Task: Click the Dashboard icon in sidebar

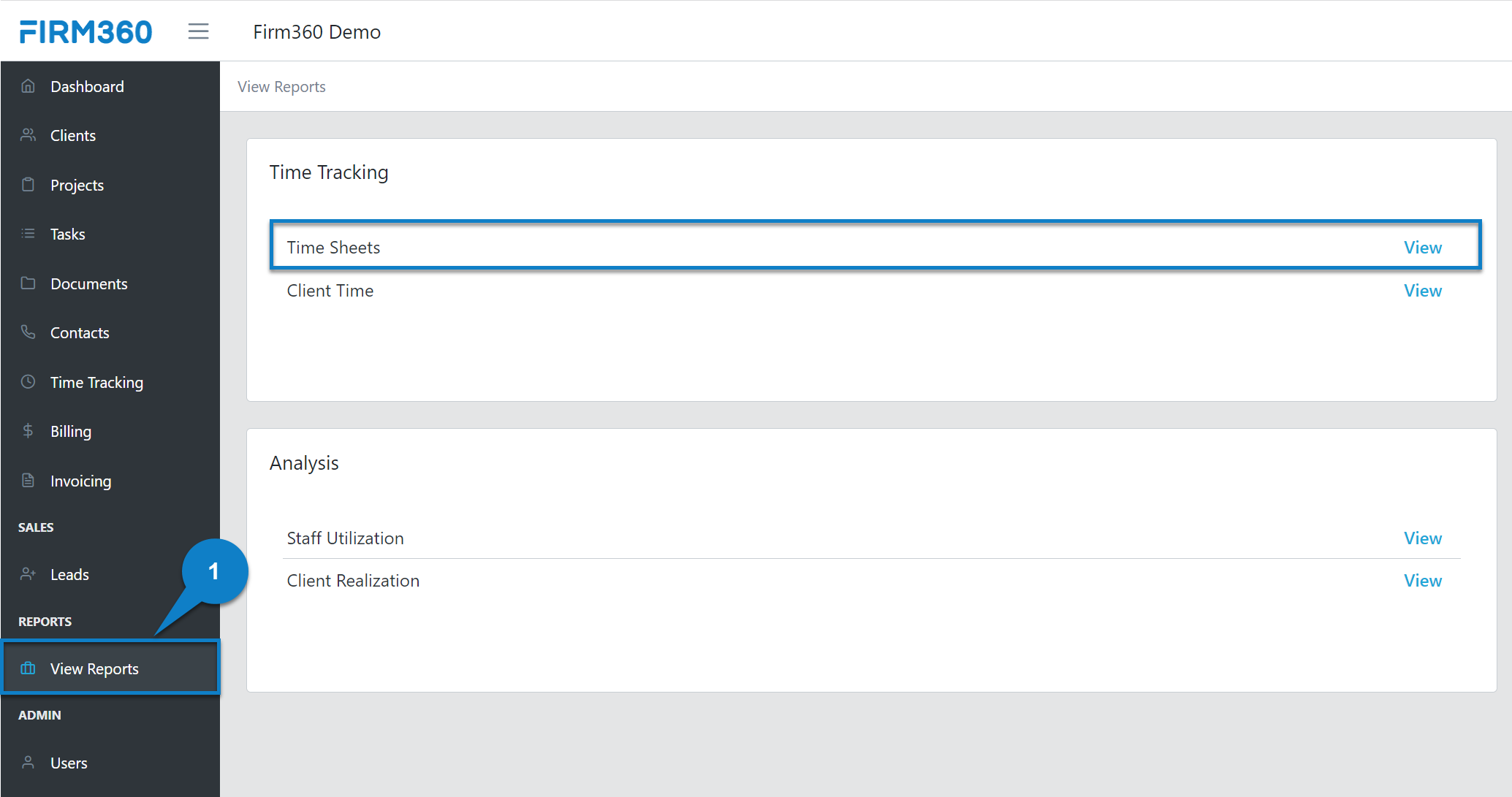Action: (x=27, y=87)
